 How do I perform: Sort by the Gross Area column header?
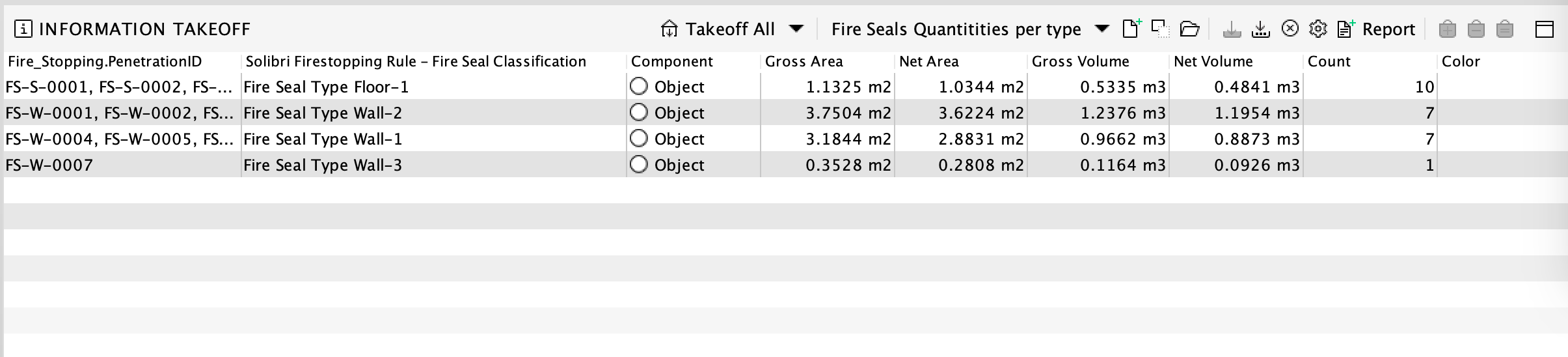[804, 61]
